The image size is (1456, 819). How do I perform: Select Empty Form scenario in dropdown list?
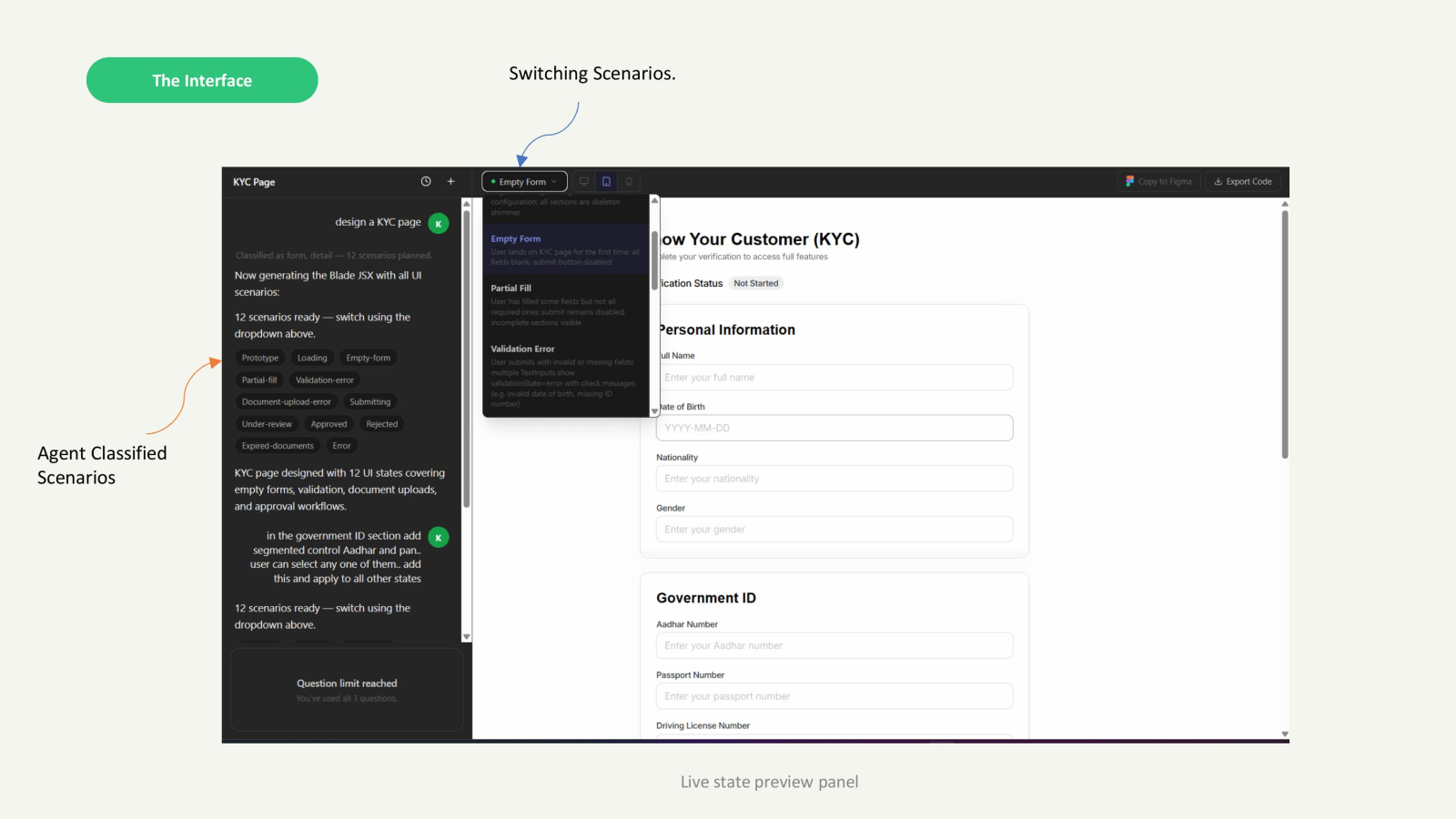pos(565,249)
